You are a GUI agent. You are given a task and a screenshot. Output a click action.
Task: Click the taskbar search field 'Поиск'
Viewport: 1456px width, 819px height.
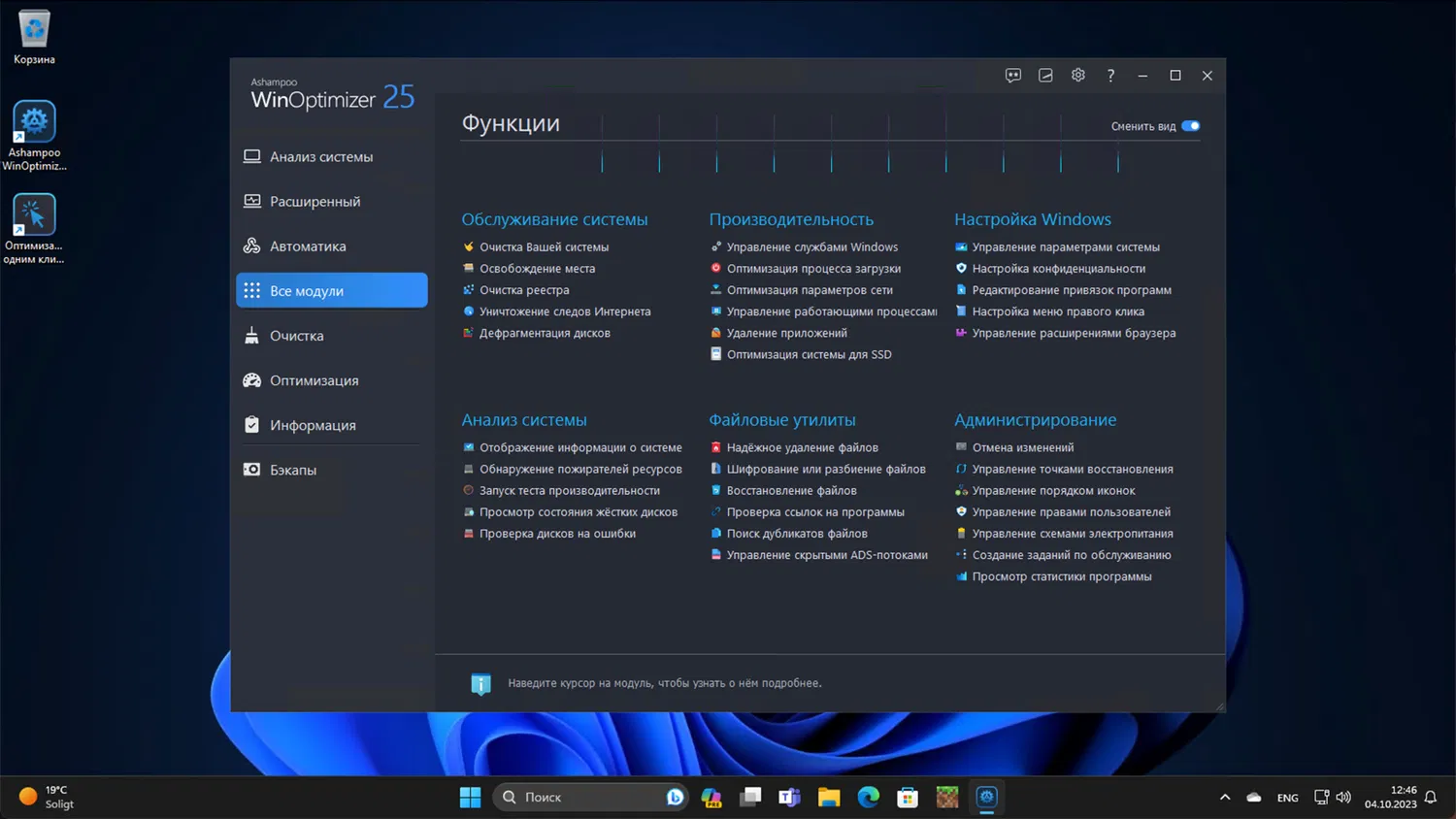click(x=590, y=798)
